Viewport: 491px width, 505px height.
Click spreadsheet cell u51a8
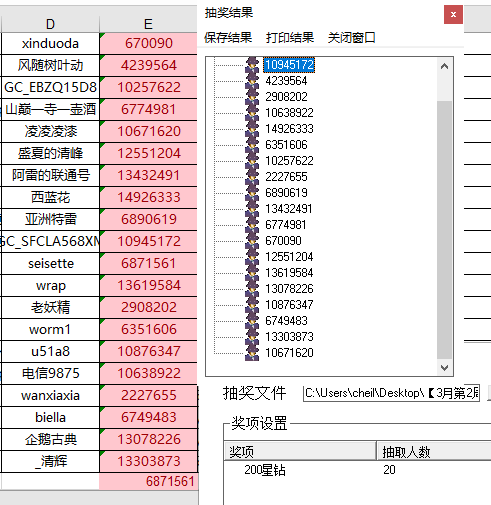coord(50,351)
